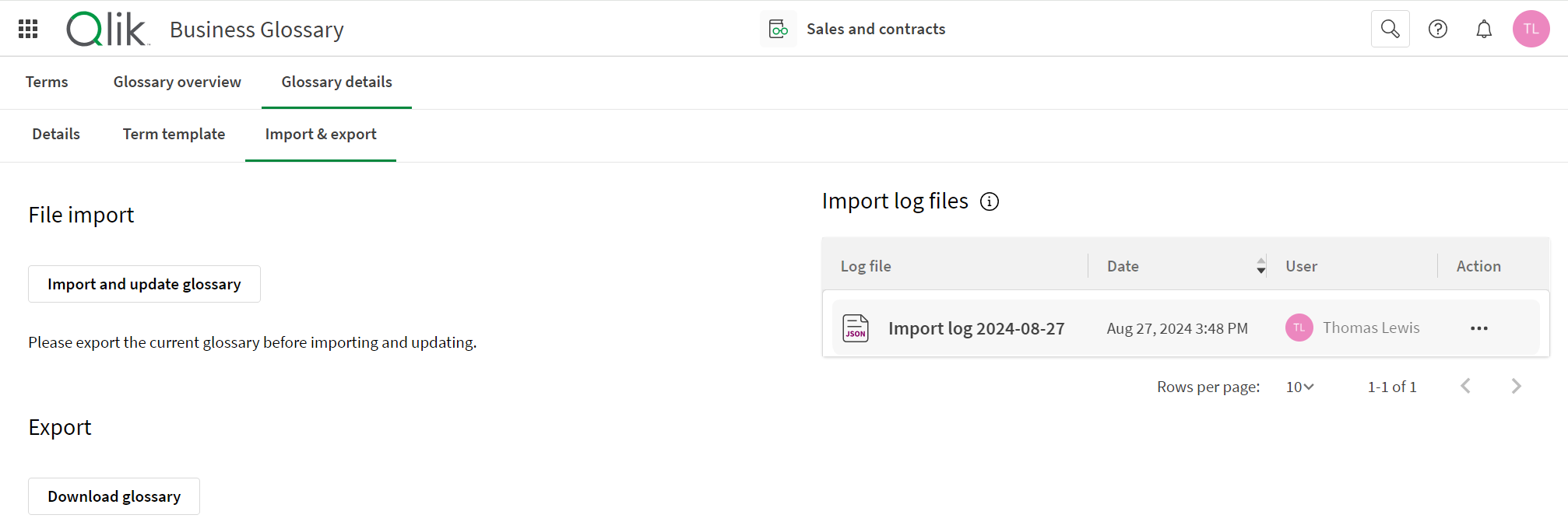
Task: Open the search magnifier
Action: pyautogui.click(x=1390, y=29)
